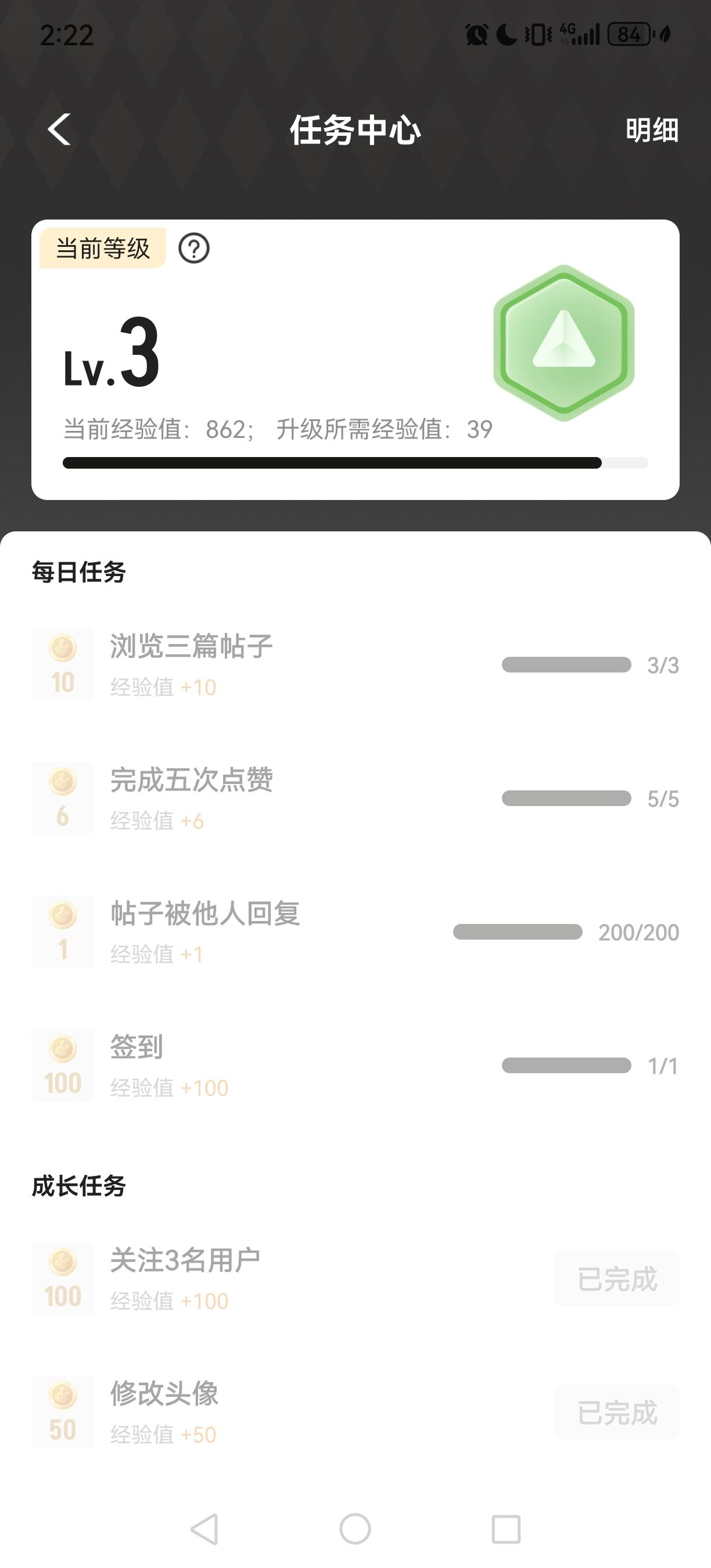Tap the level experience progress bar
Screen dimensions: 711x1568
[x=355, y=463]
